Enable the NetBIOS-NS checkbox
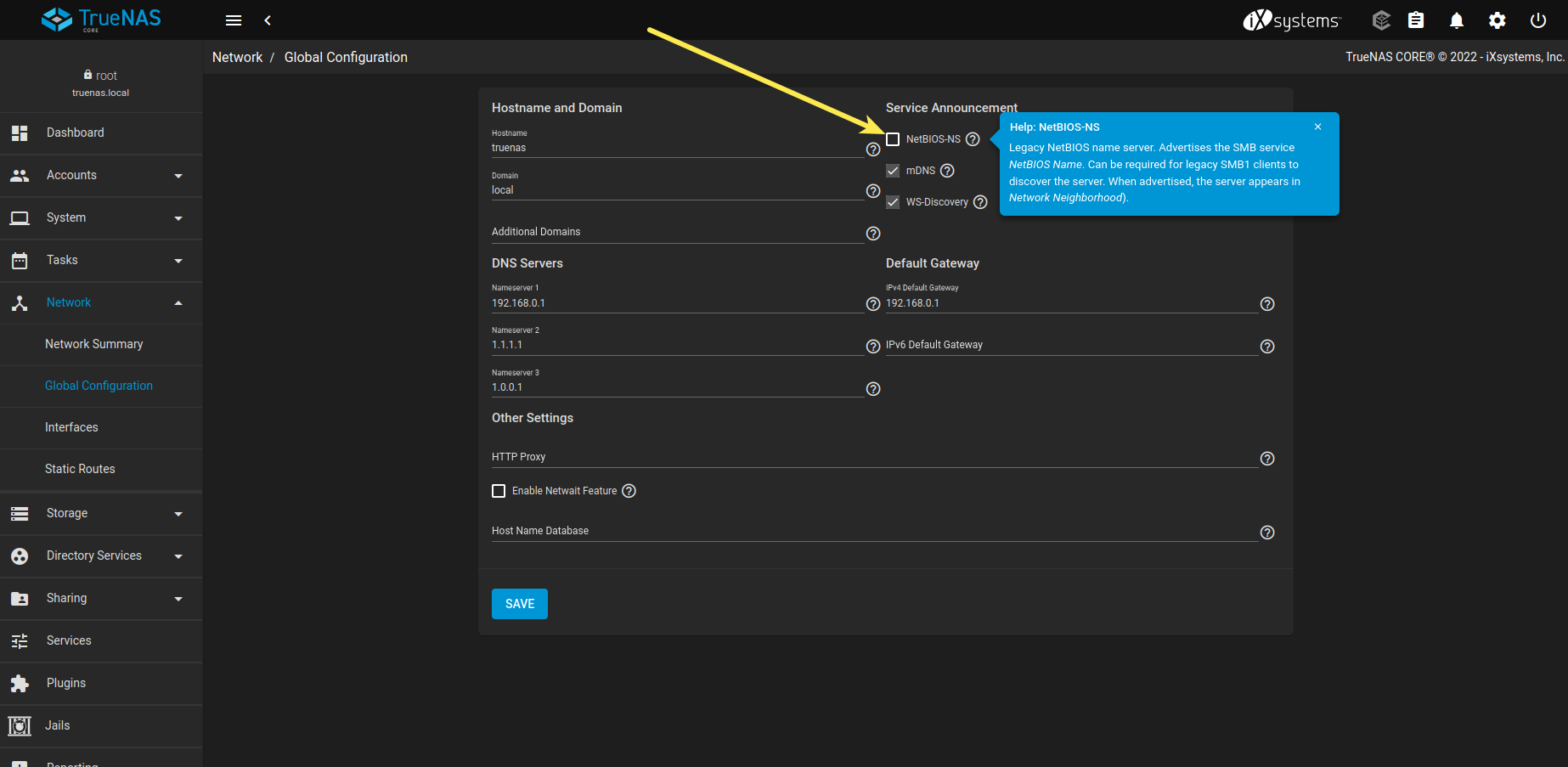The image size is (1568, 767). 893,139
